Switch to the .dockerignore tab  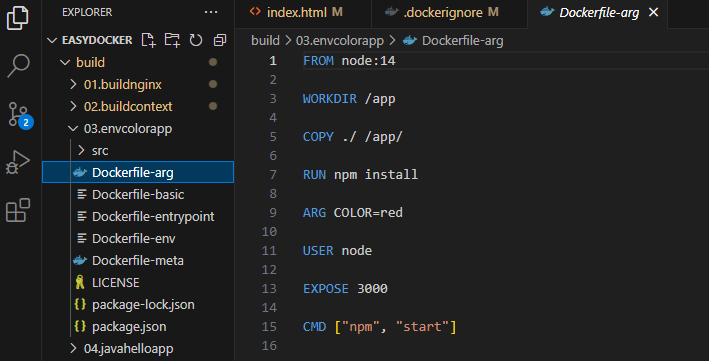449,13
